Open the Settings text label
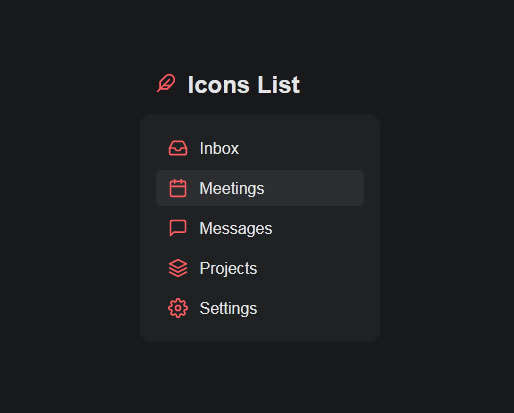Screen dimensions: 514x413 coord(228,309)
